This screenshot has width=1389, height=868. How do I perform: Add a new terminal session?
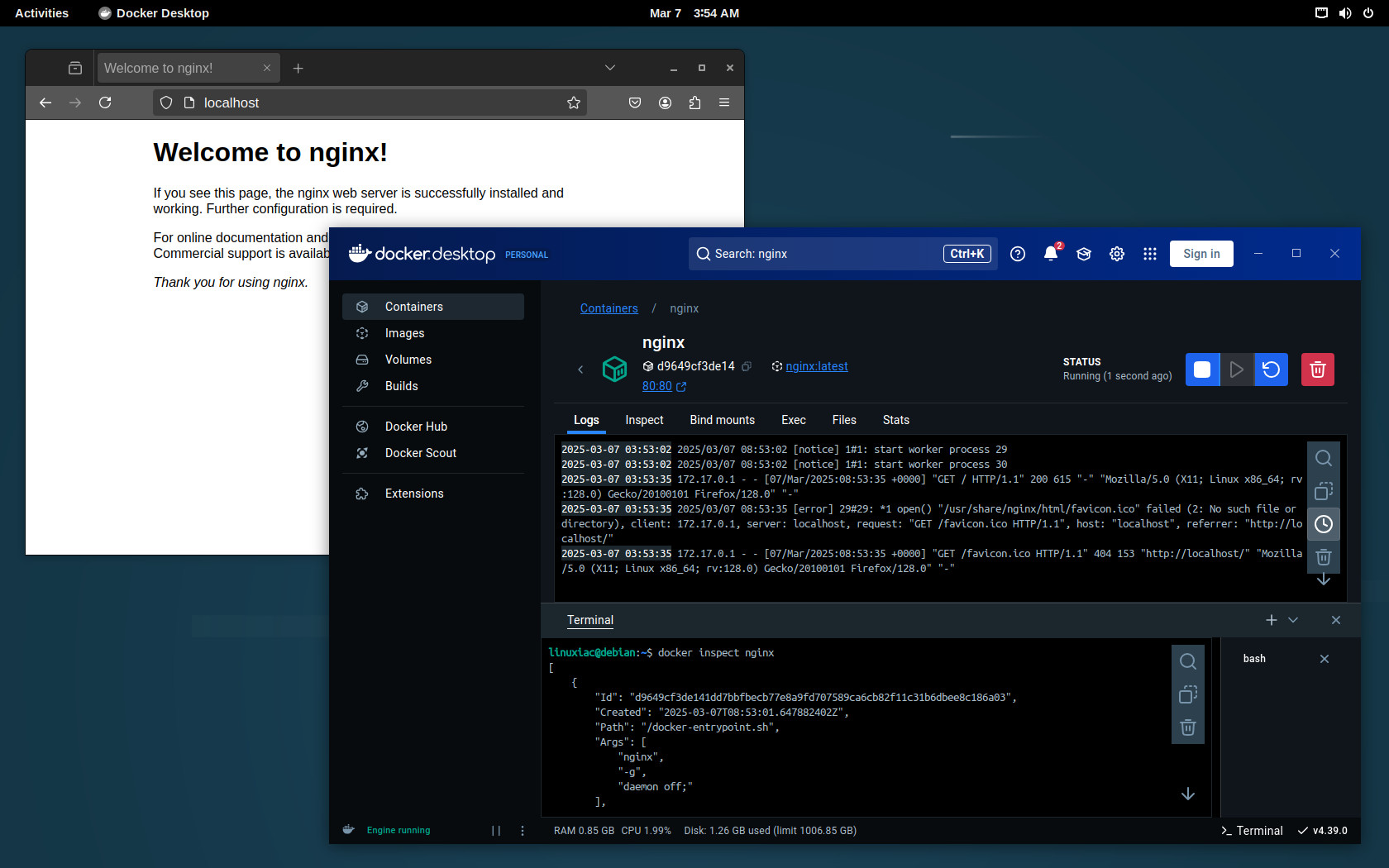point(1272,620)
